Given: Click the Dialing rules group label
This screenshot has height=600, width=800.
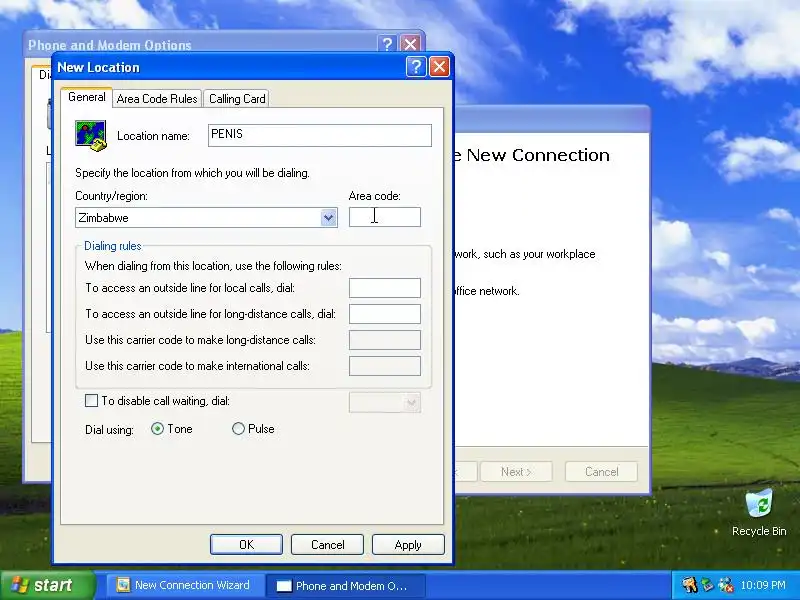Looking at the screenshot, I should coord(113,246).
